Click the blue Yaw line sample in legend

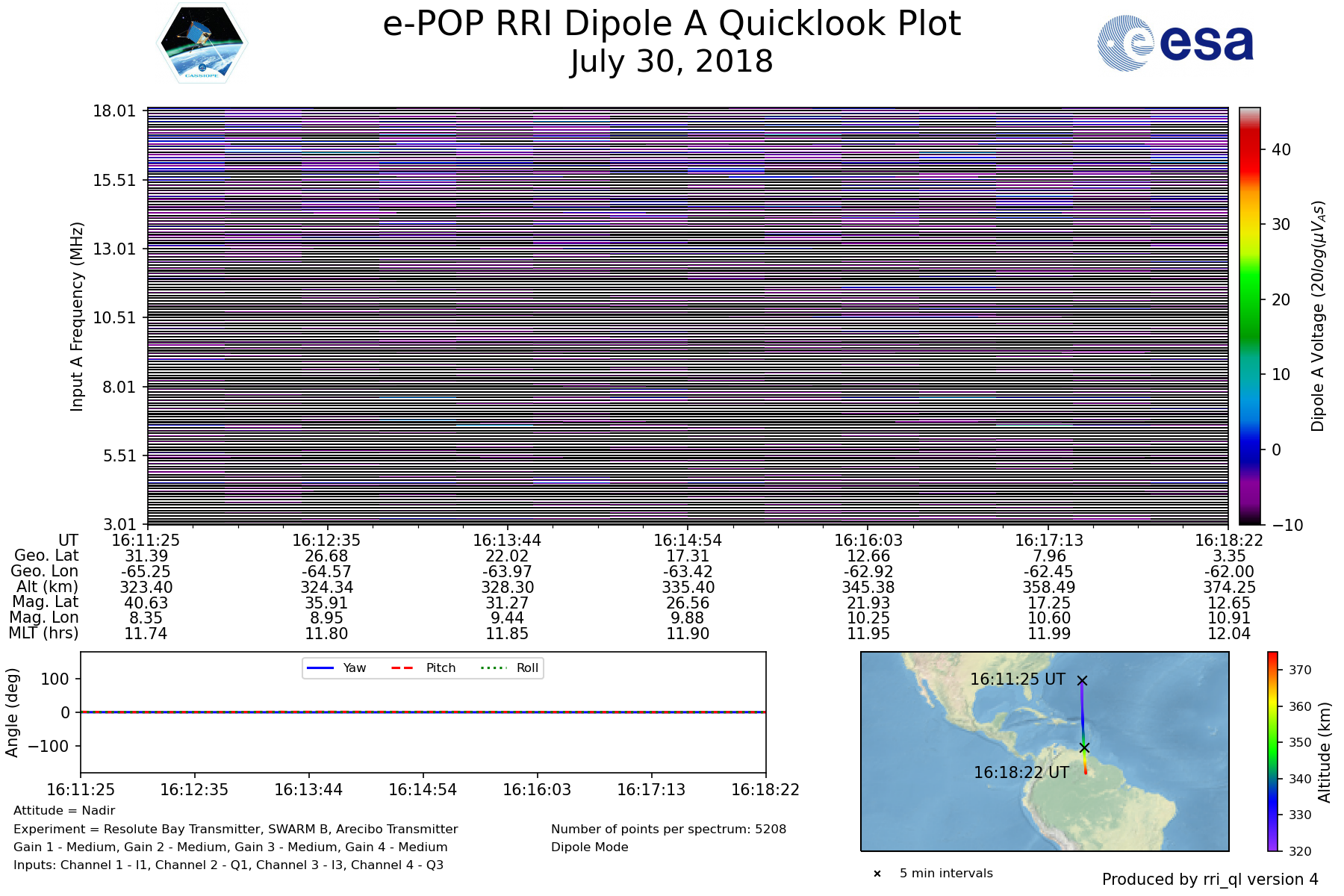320,668
